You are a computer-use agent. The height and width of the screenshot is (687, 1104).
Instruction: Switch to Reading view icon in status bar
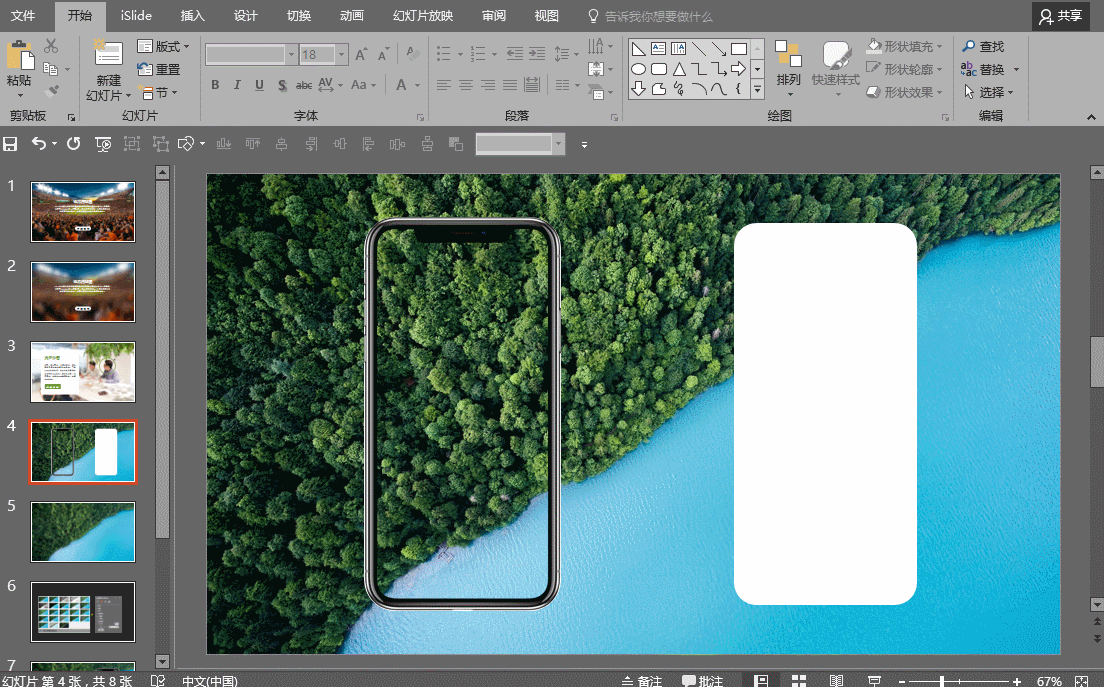[836, 681]
